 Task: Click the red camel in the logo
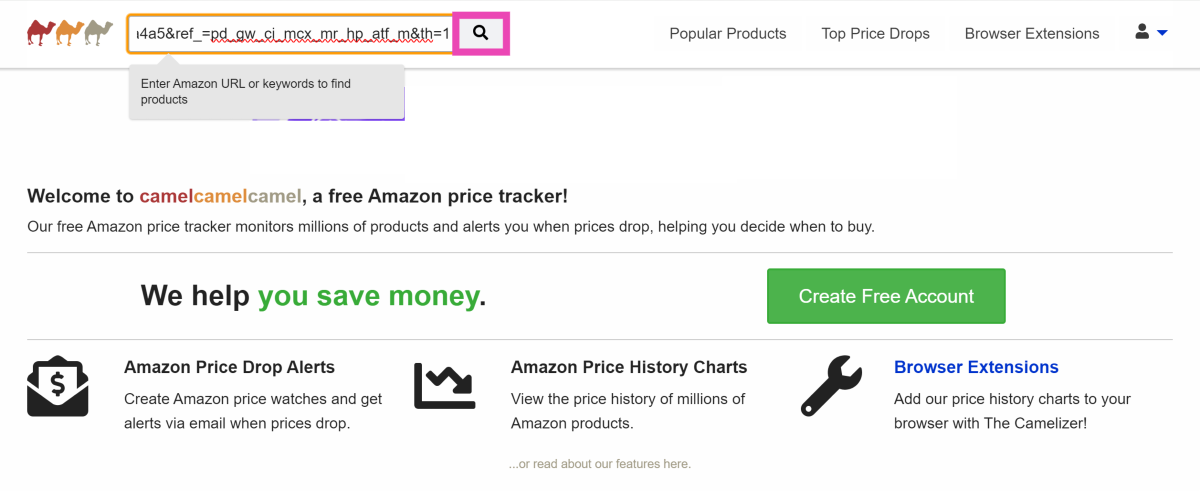(x=40, y=33)
